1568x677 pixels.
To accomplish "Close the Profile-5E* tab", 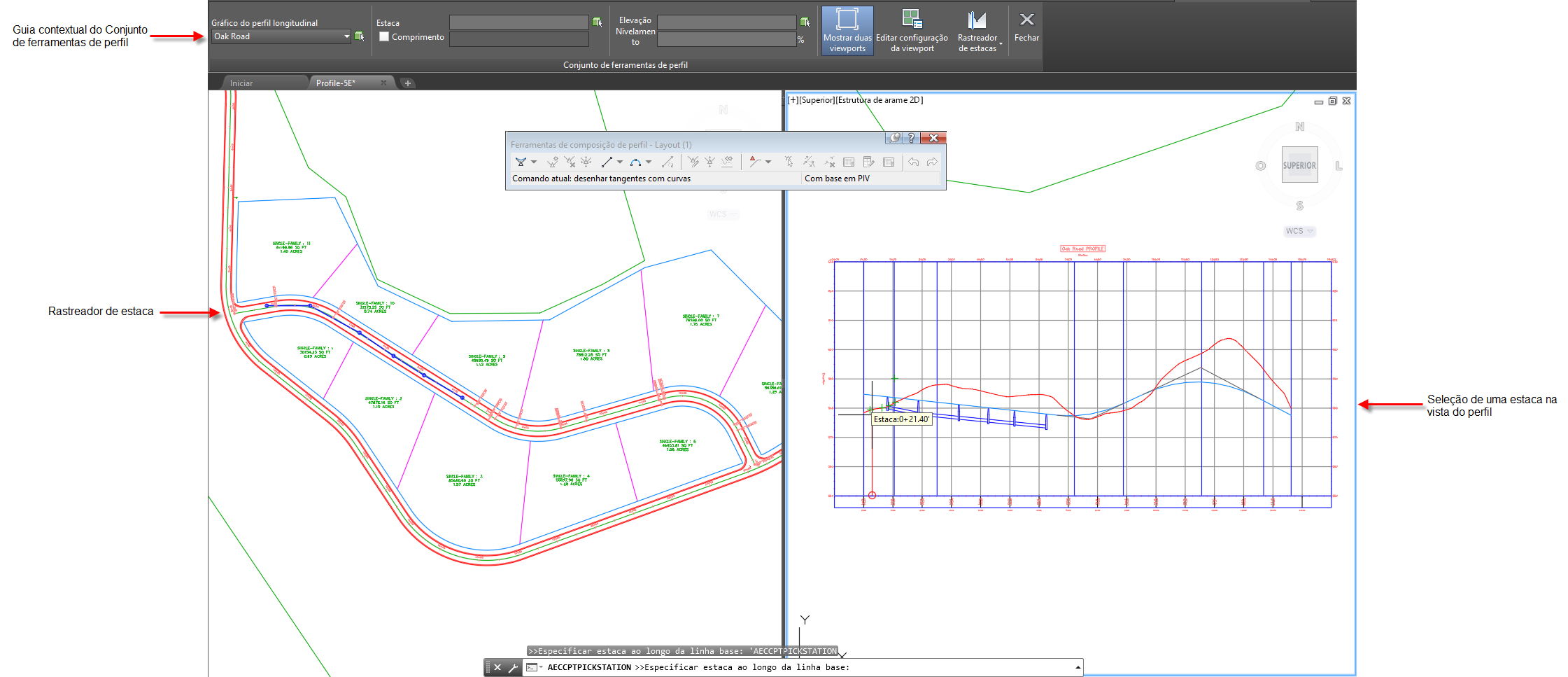I will coord(383,83).
